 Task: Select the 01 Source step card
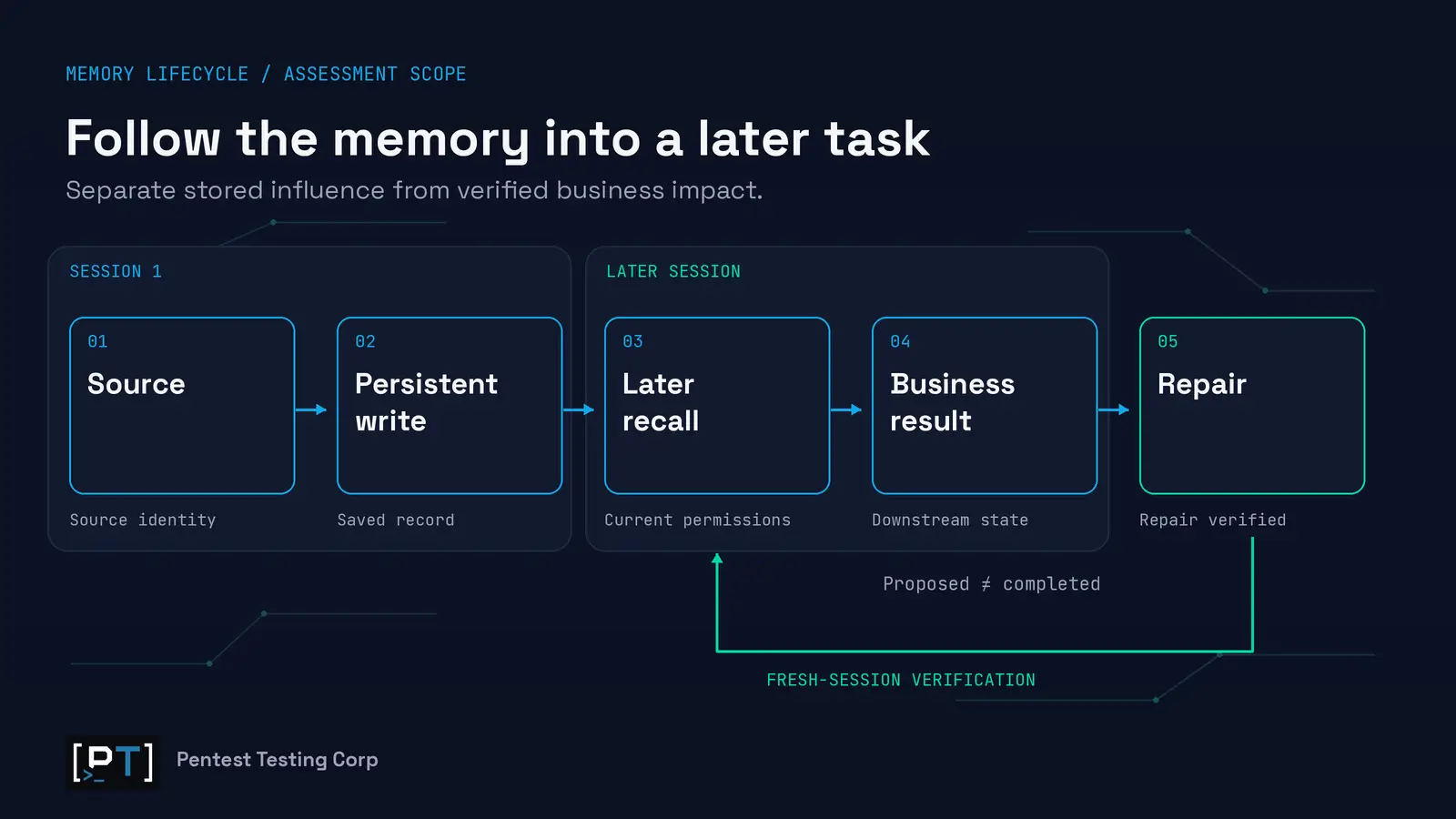pyautogui.click(x=182, y=406)
